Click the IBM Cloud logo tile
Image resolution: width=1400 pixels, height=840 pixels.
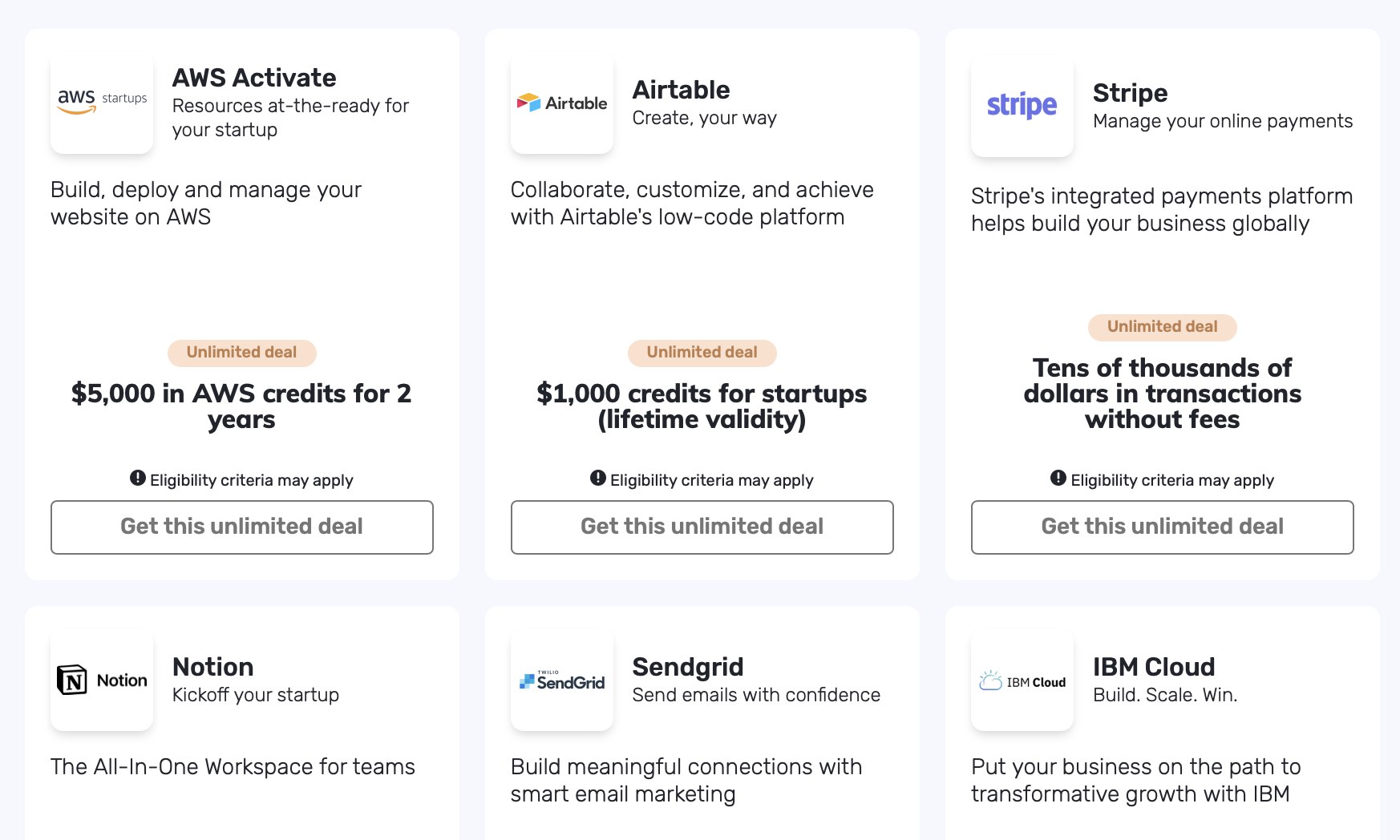(x=1022, y=680)
